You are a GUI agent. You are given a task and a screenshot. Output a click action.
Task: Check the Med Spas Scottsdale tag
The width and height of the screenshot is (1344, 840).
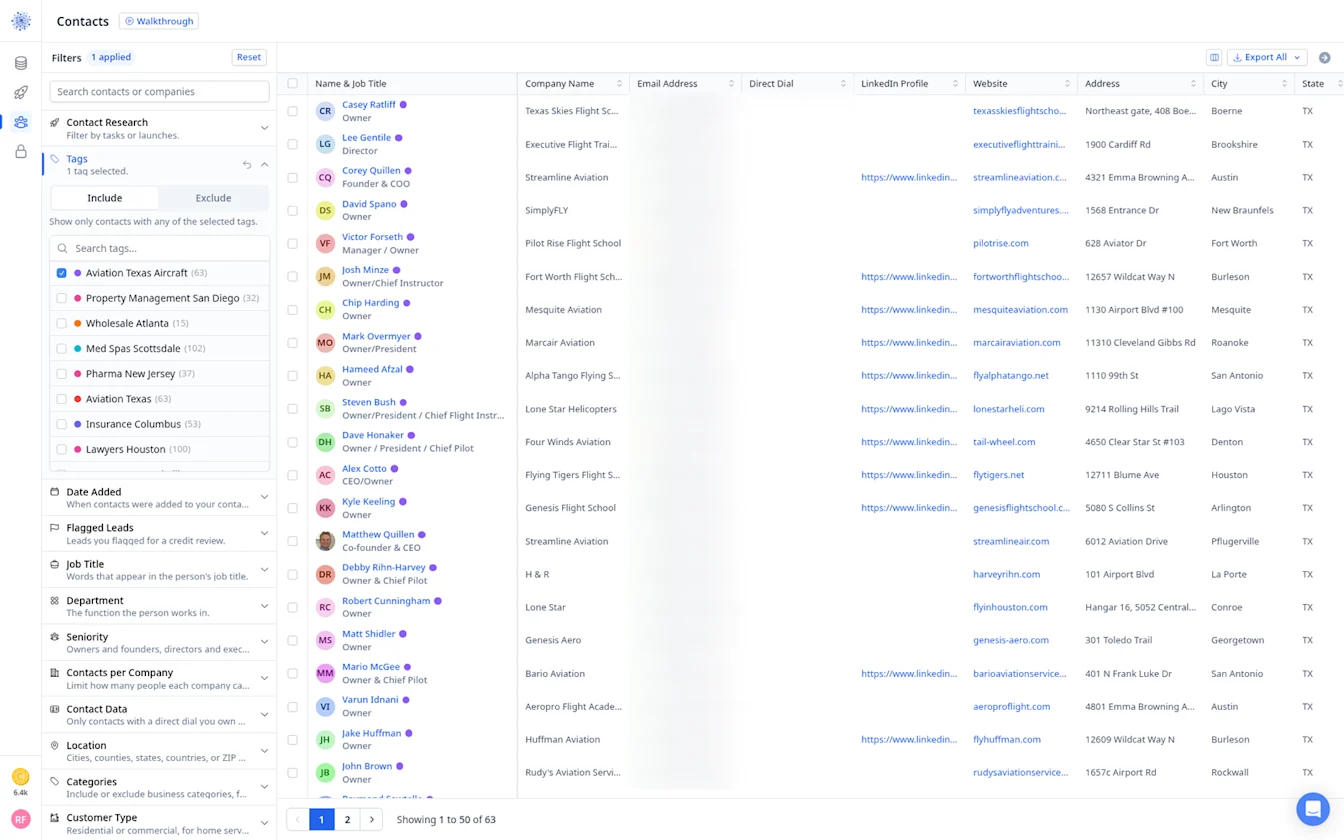[x=62, y=348]
